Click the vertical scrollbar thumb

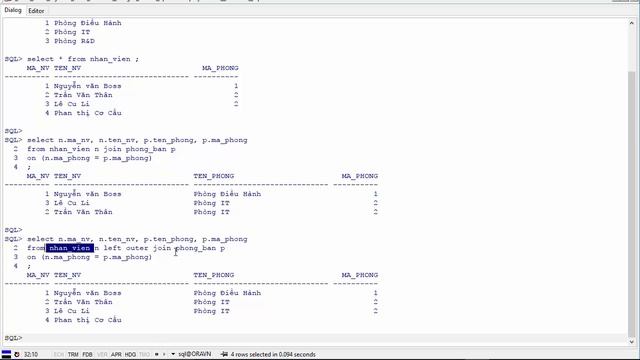point(631,203)
